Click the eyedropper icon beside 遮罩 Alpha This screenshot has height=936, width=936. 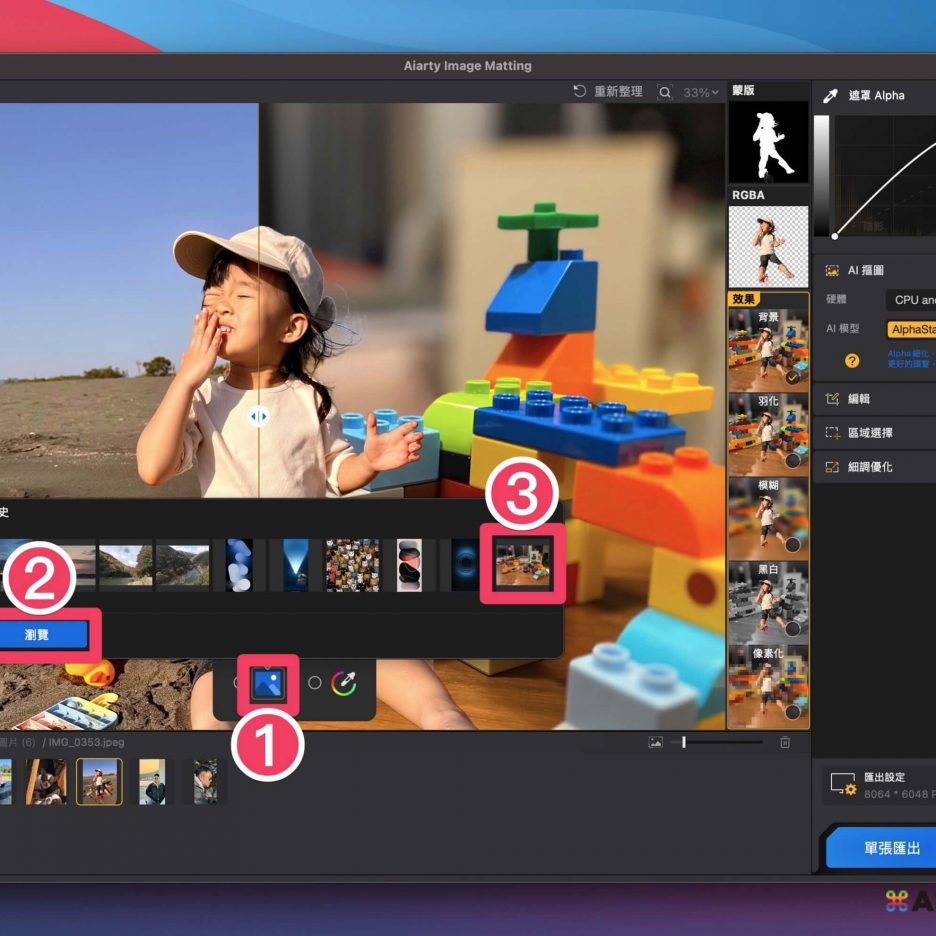[x=829, y=96]
